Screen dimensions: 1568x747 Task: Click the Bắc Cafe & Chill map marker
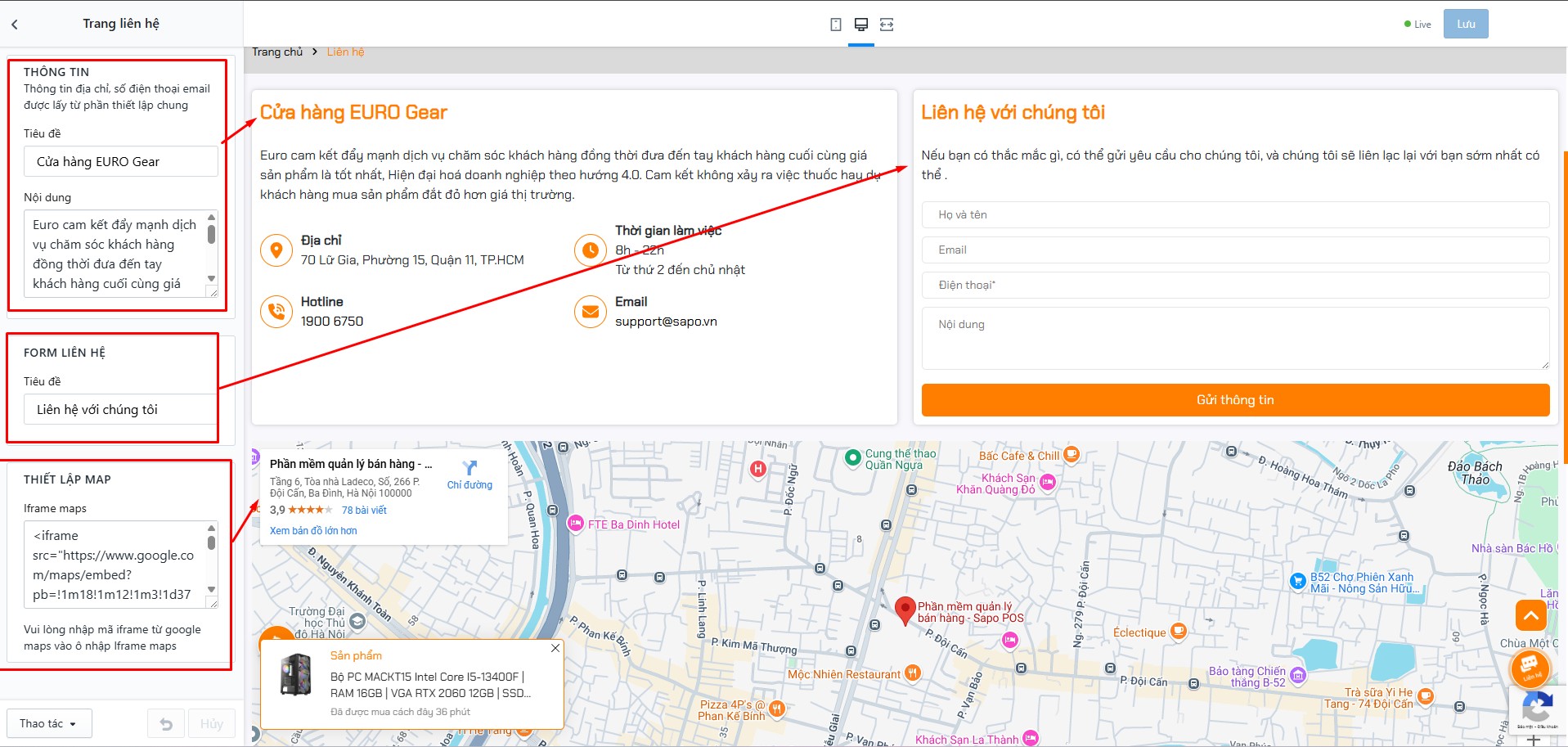(1072, 454)
